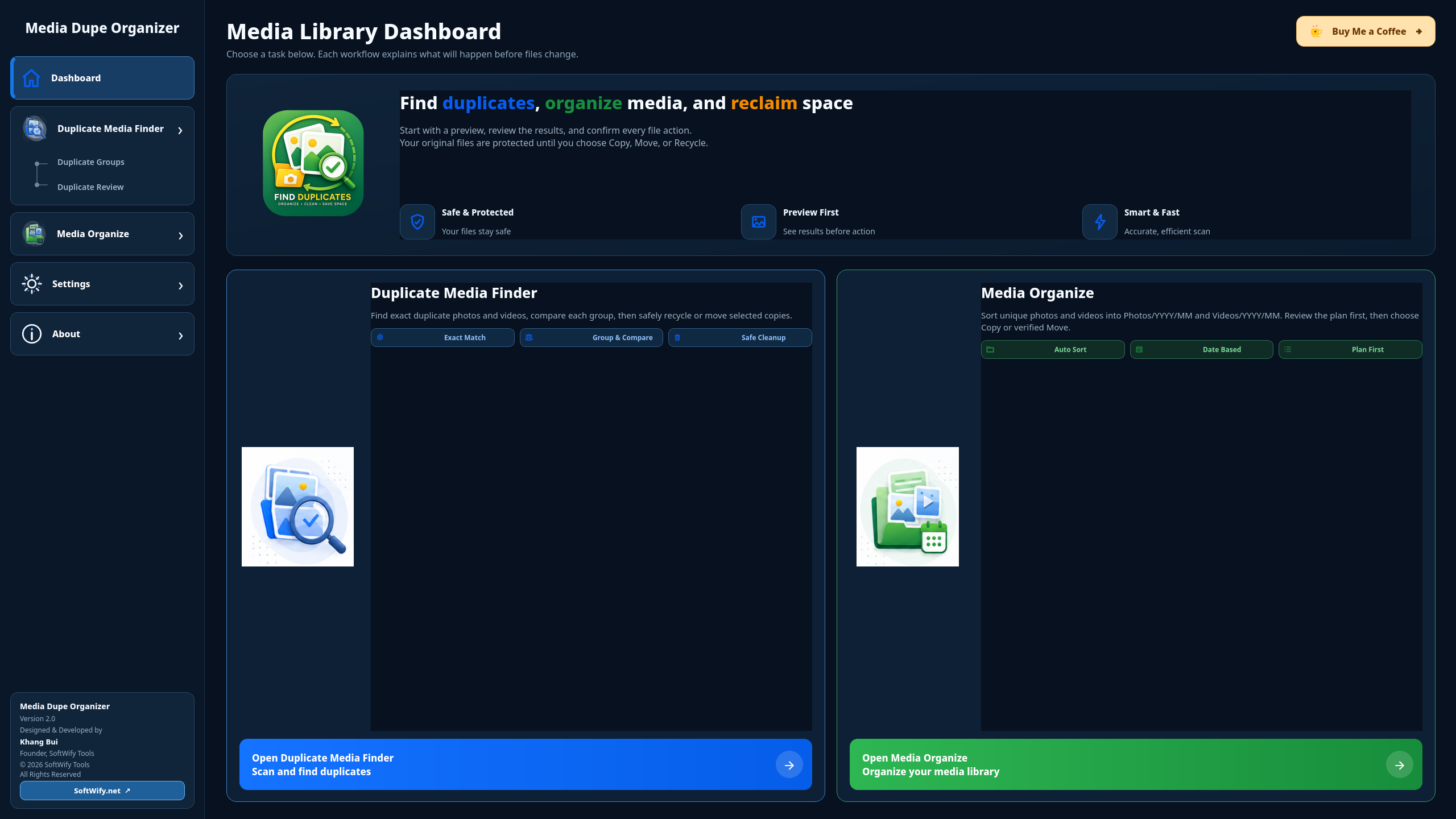Open Duplicate Groups submenu item
1456x819 pixels.
[91, 162]
